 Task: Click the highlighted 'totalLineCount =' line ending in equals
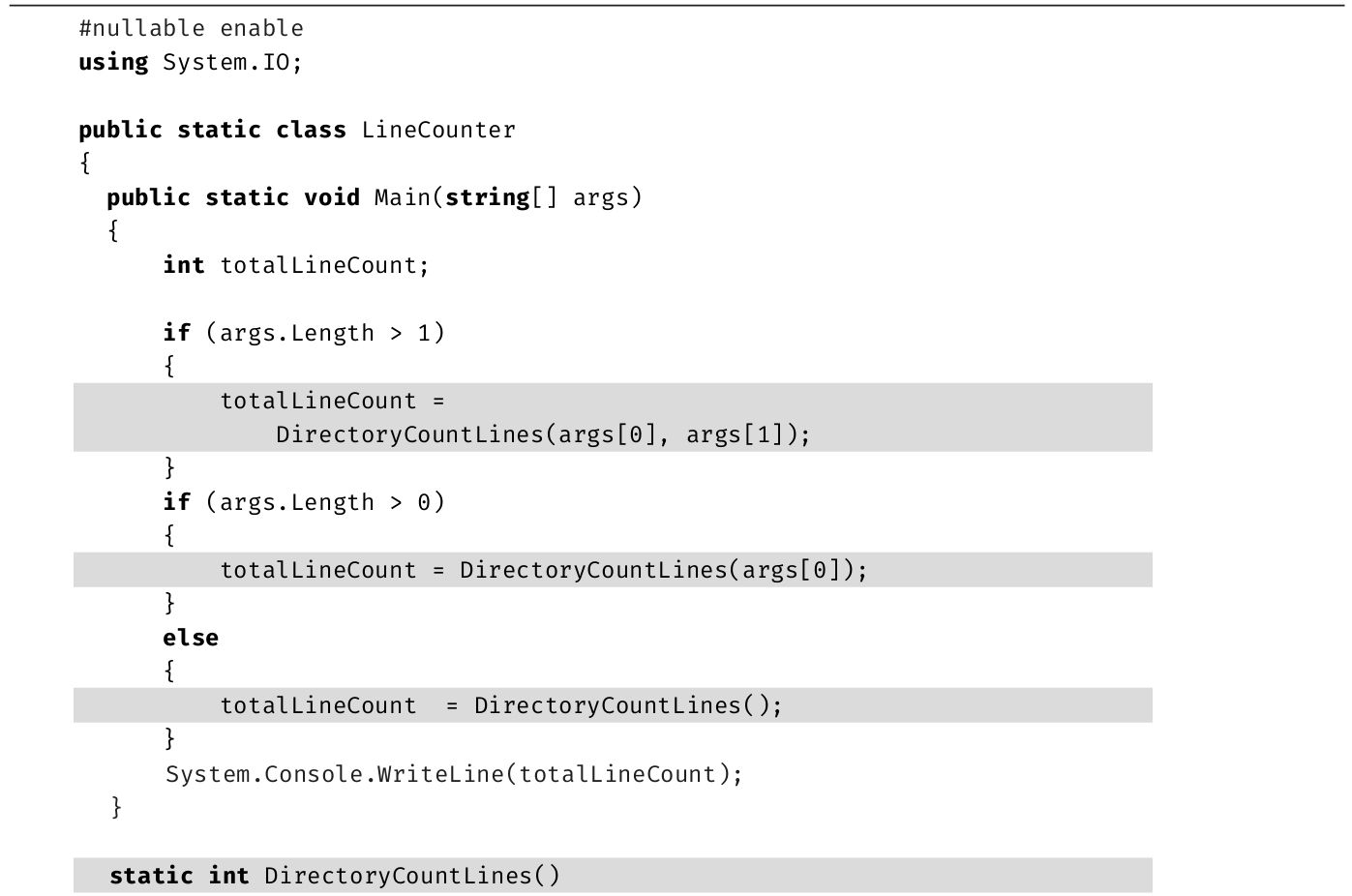[332, 402]
